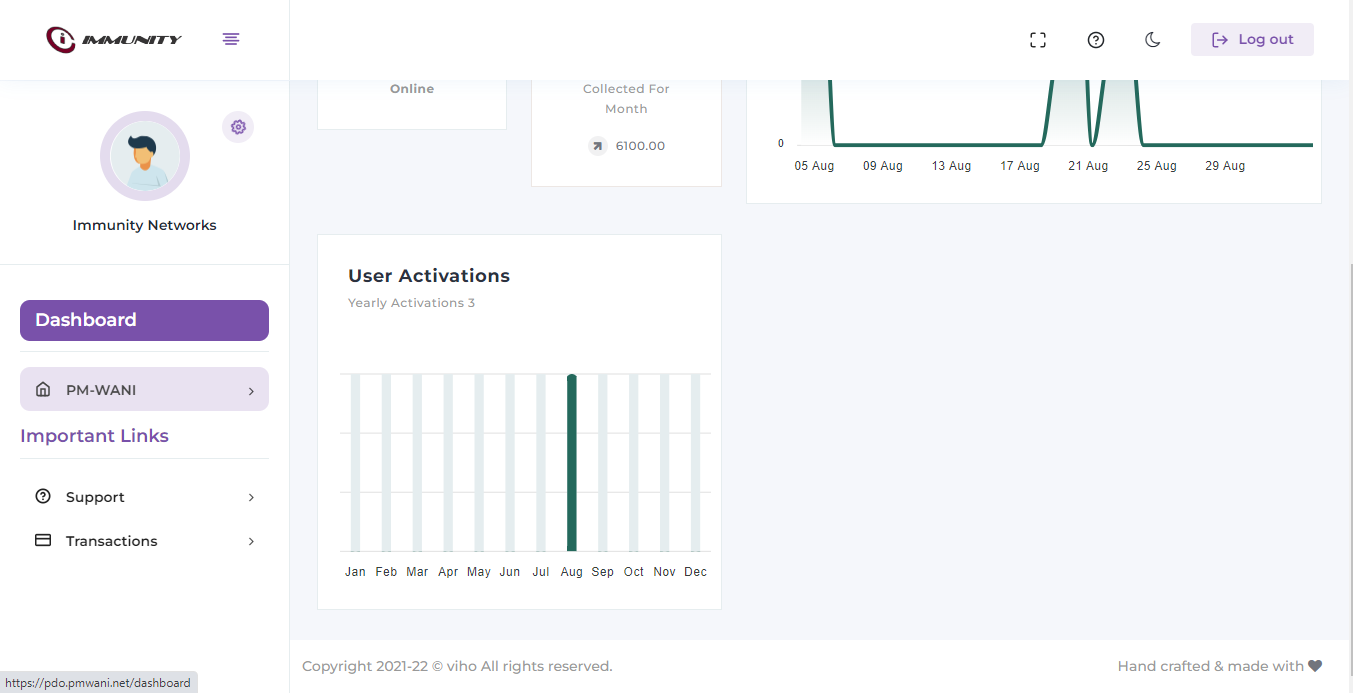Click the Immunity Networks profile name
The width and height of the screenshot is (1353, 693).
[x=144, y=225]
